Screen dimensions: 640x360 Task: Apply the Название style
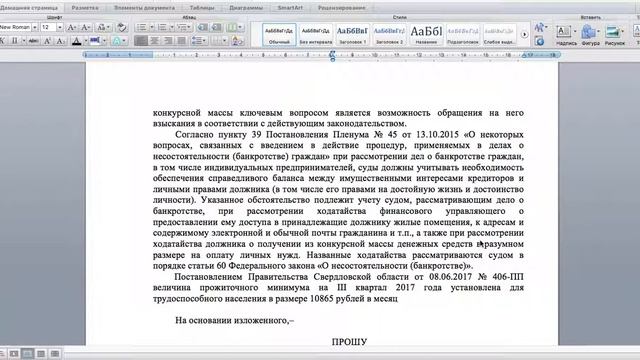[x=426, y=34]
